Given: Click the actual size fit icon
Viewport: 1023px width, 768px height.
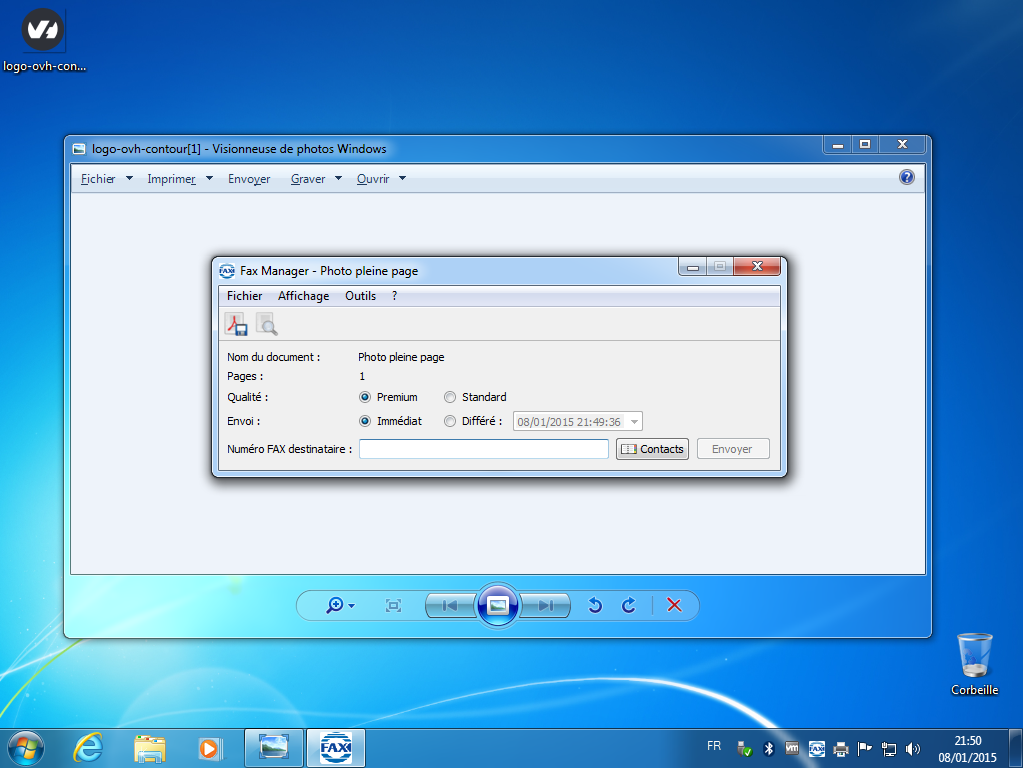Looking at the screenshot, I should (393, 605).
